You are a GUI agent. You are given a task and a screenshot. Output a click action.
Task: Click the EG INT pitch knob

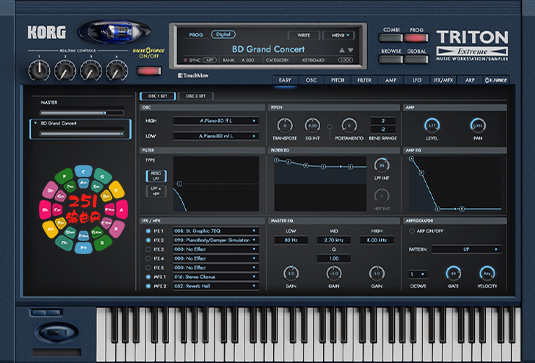pos(313,126)
